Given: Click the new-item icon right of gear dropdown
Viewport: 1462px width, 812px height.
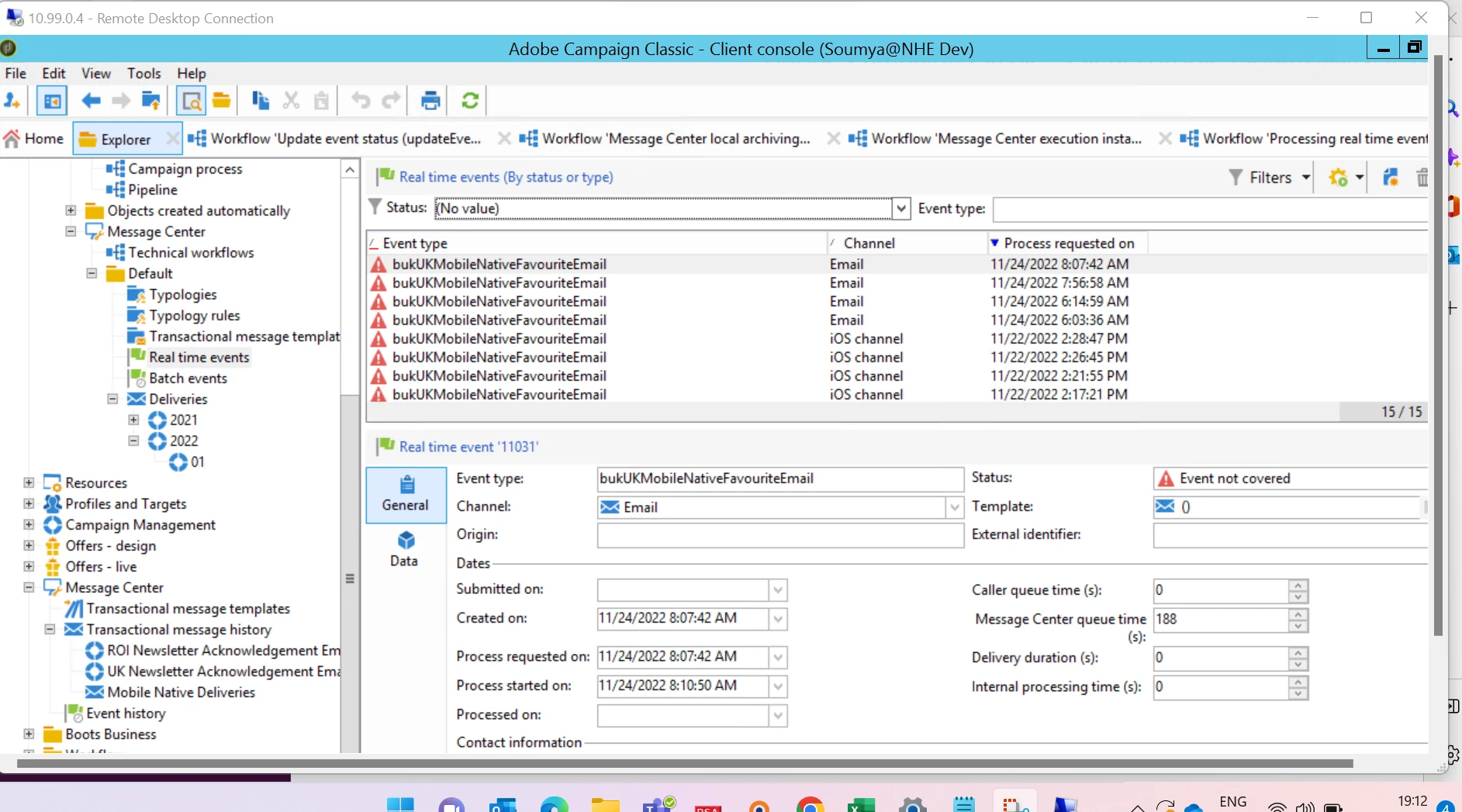Looking at the screenshot, I should pyautogui.click(x=1391, y=178).
